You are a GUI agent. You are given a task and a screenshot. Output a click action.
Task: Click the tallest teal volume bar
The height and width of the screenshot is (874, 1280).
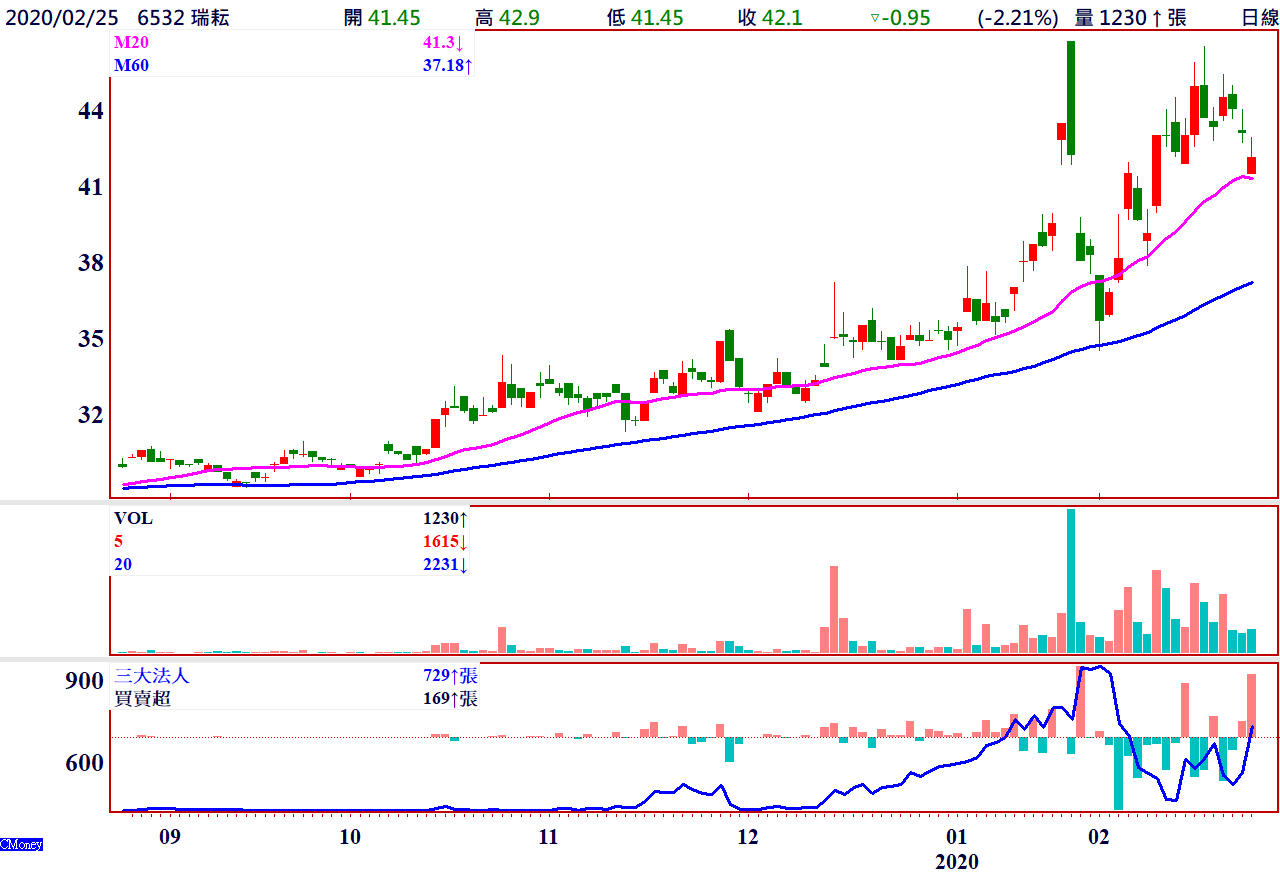(1071, 580)
